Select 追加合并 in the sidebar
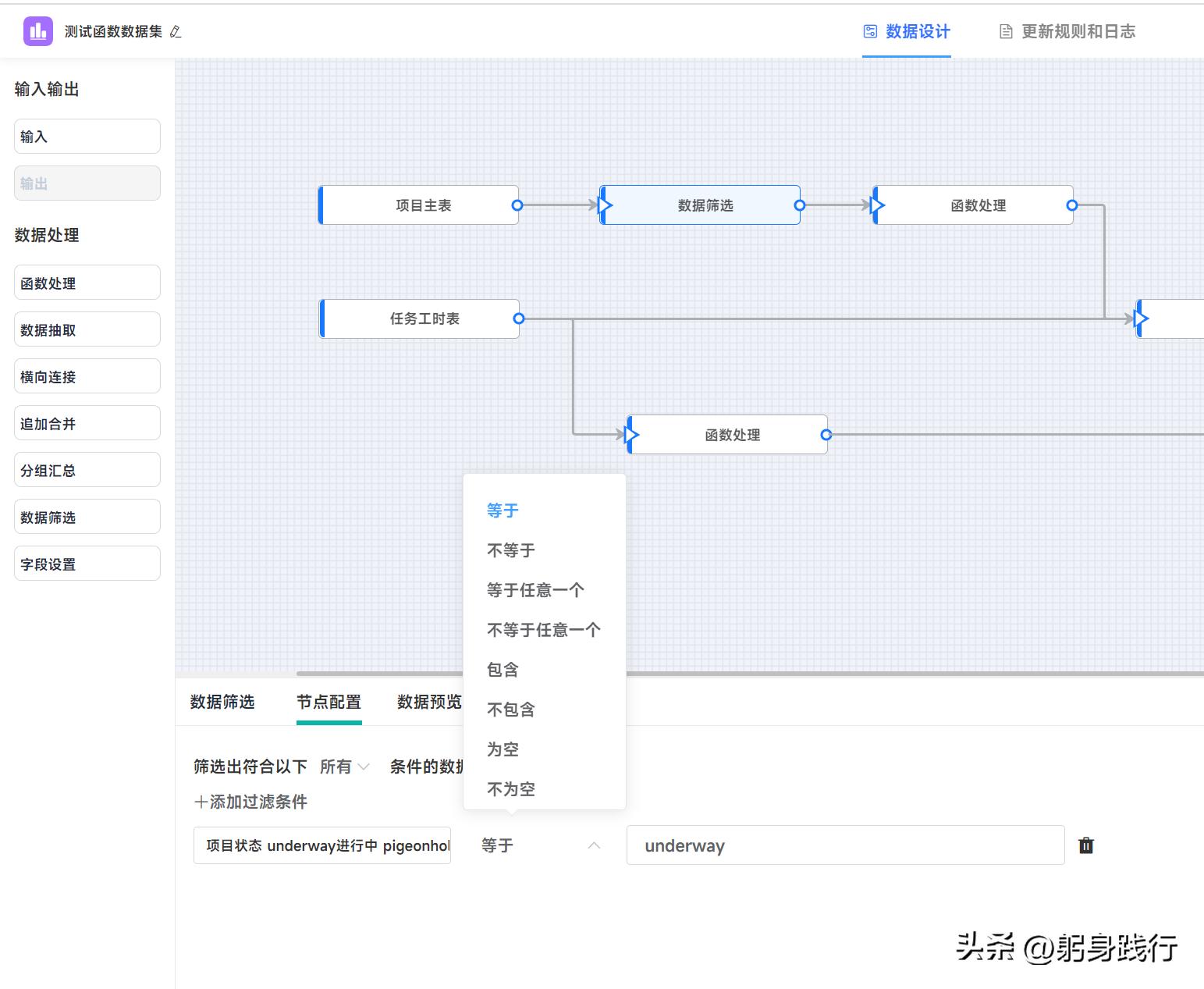The width and height of the screenshot is (1204, 989). pos(87,423)
